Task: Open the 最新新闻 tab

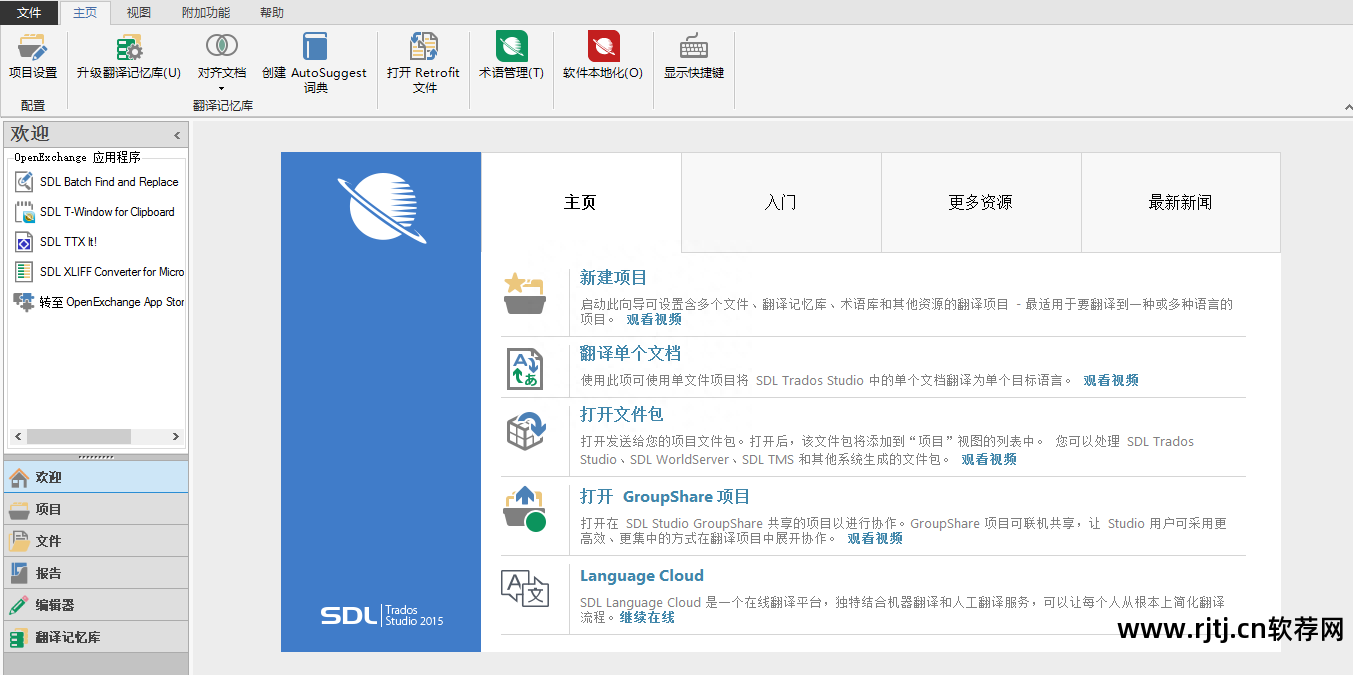Action: (x=1180, y=202)
